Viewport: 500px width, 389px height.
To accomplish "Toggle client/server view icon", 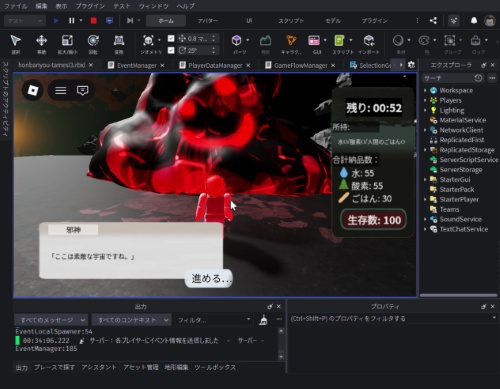I will [109, 21].
